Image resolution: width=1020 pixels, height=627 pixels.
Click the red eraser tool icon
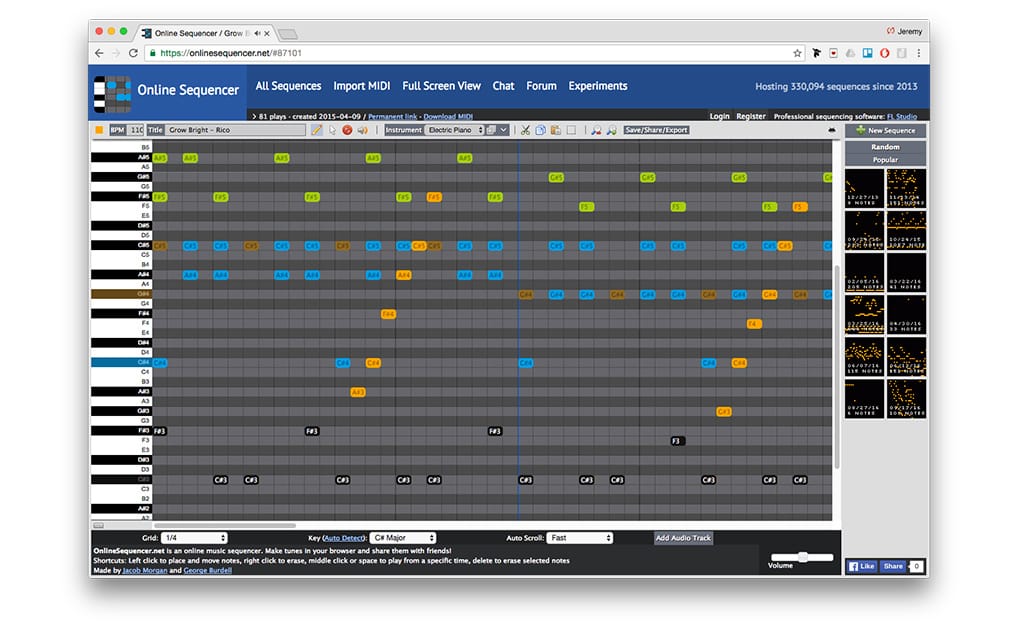point(347,130)
